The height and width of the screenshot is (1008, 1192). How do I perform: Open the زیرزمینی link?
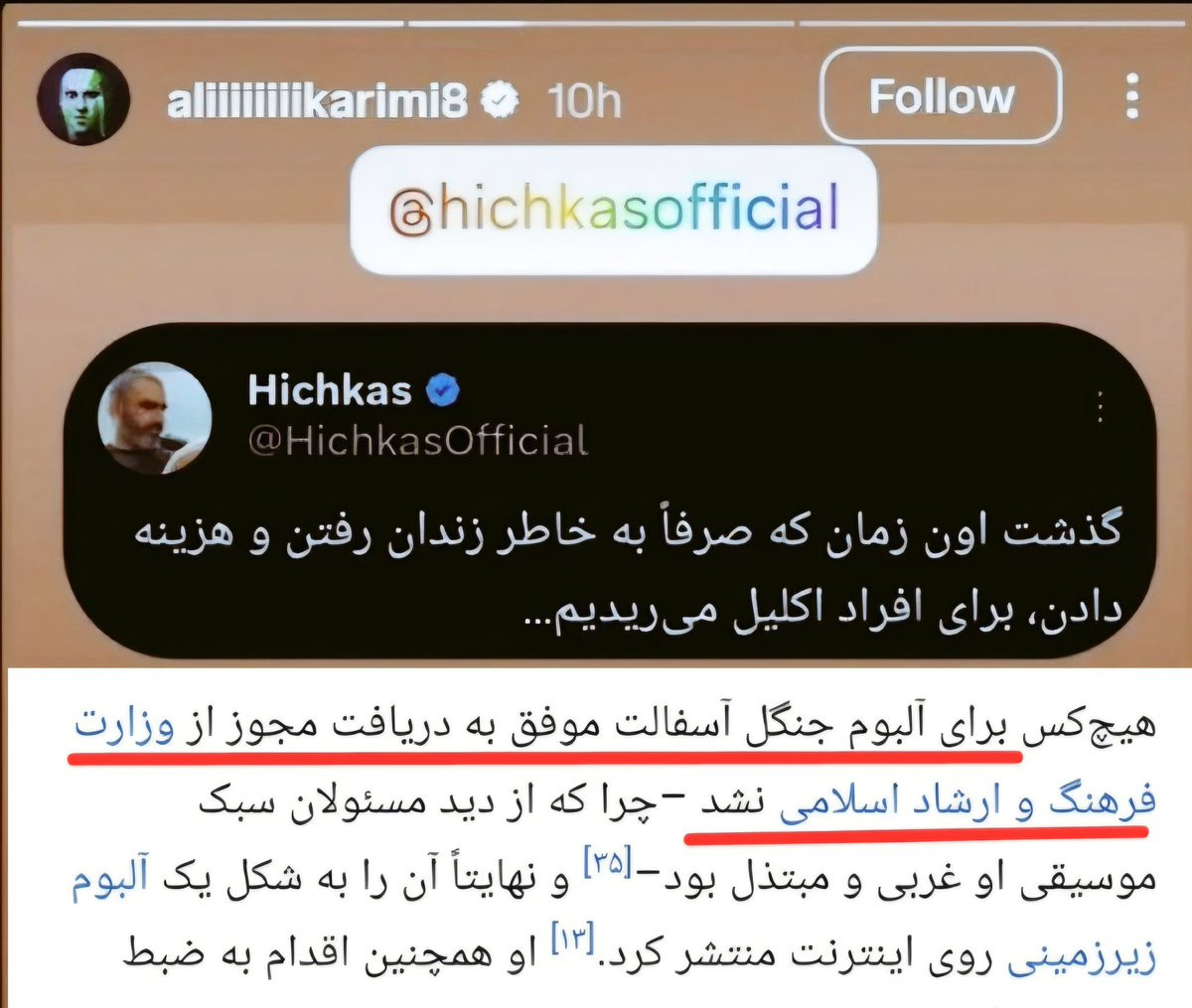point(1082,960)
